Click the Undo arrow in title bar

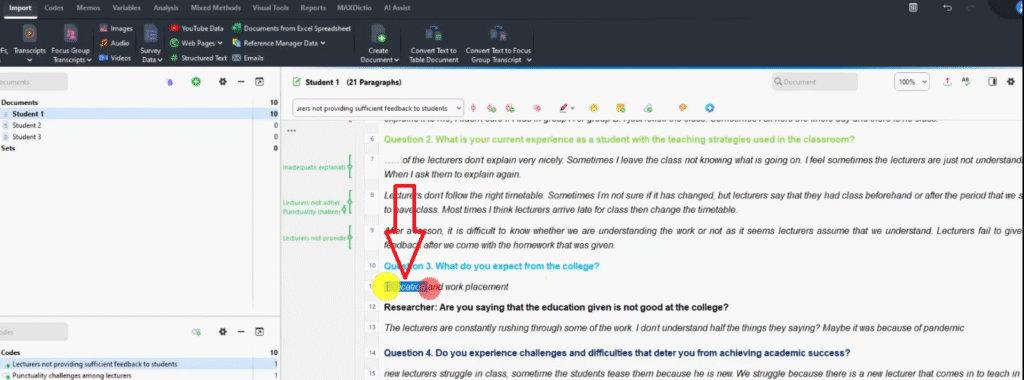tap(948, 7)
